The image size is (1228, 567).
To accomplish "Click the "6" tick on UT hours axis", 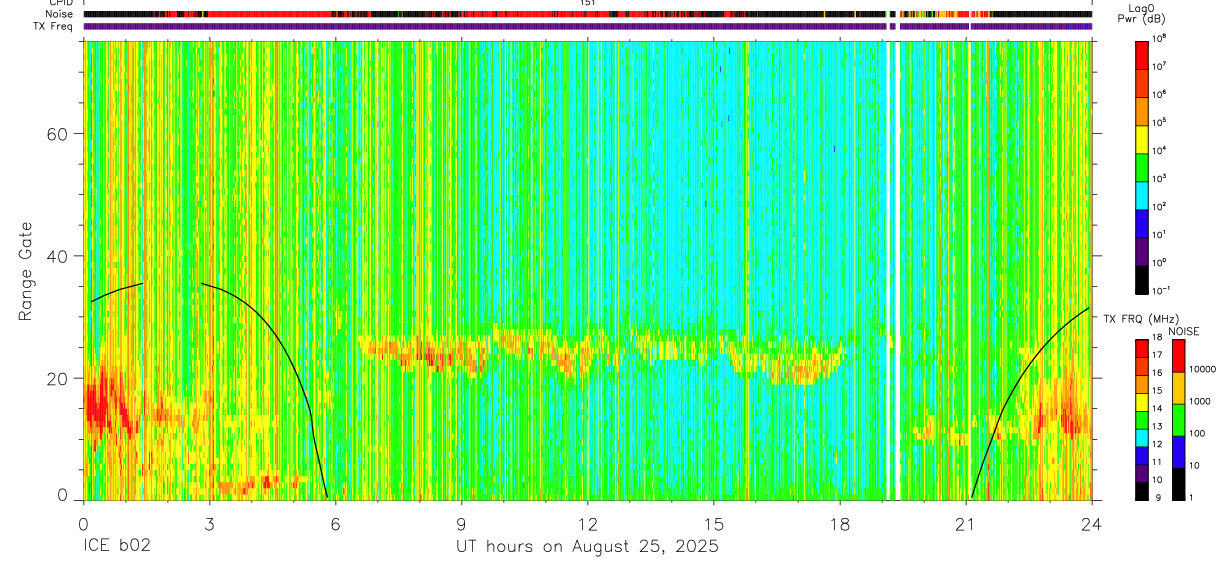I will pos(336,523).
